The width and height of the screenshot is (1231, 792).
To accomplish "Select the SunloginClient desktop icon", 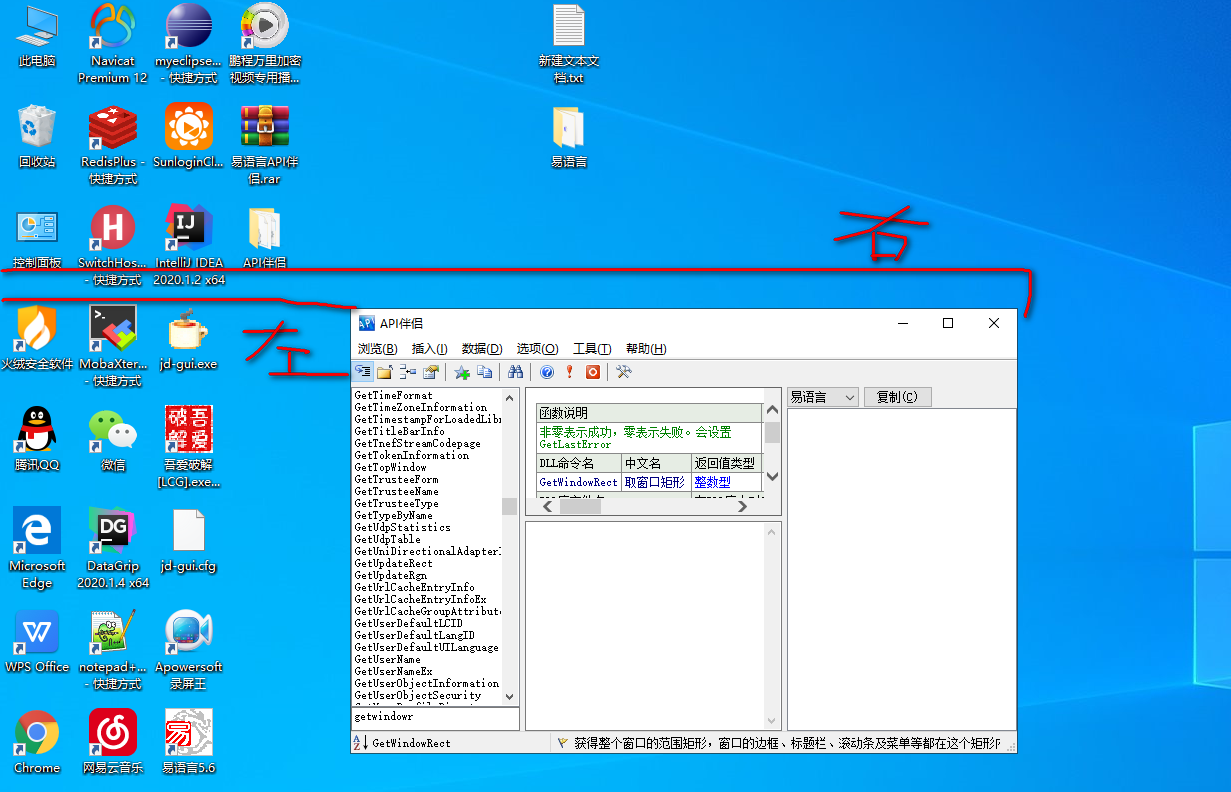I will pyautogui.click(x=189, y=137).
